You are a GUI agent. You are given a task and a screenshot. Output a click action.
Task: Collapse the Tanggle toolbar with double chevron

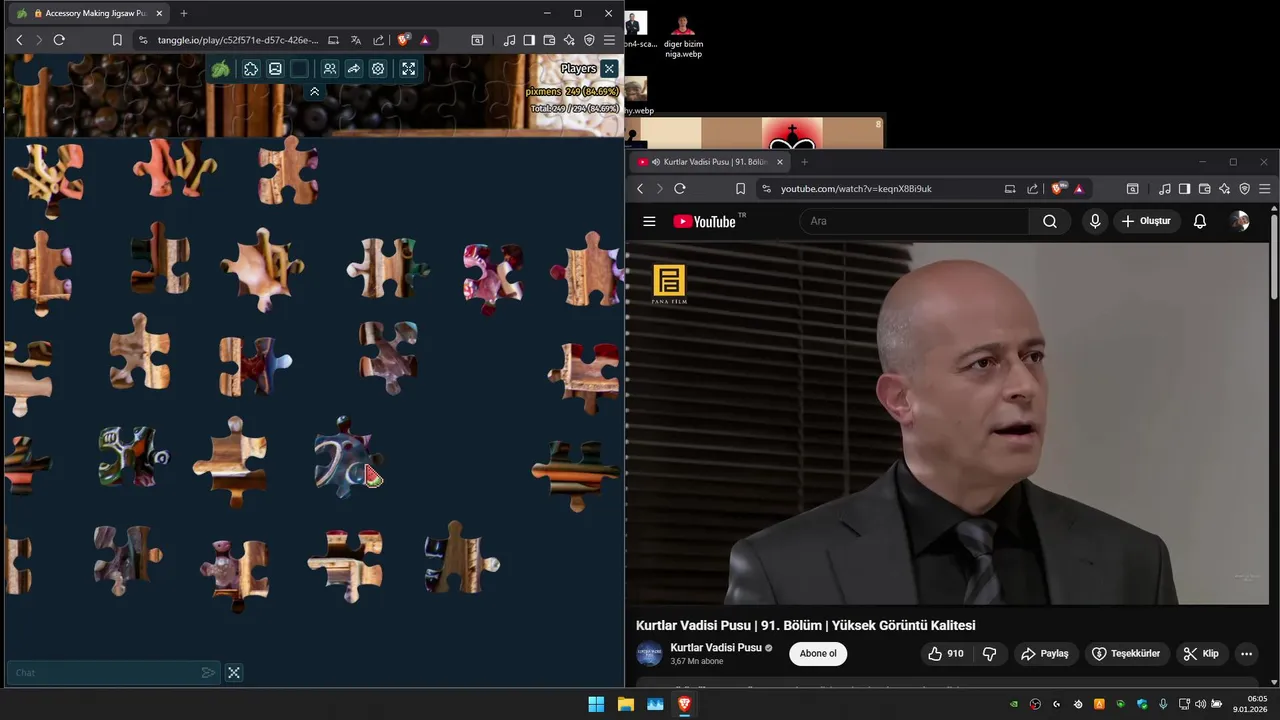pyautogui.click(x=314, y=91)
